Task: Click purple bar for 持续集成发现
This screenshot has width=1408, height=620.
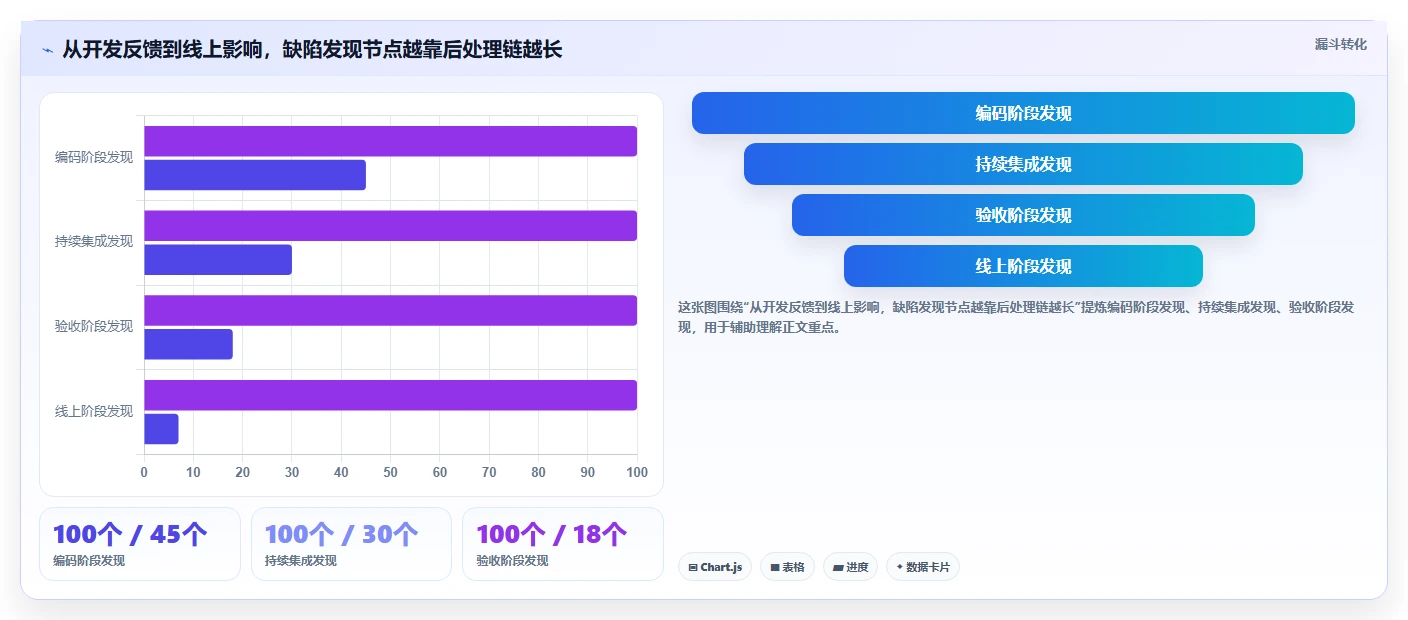Action: [x=390, y=225]
